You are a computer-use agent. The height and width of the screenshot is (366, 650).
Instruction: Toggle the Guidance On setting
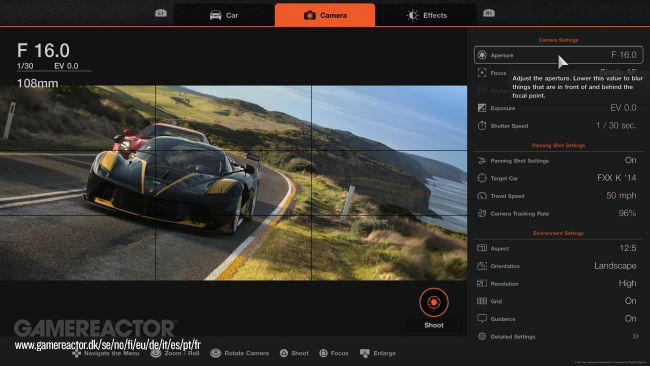pos(630,318)
